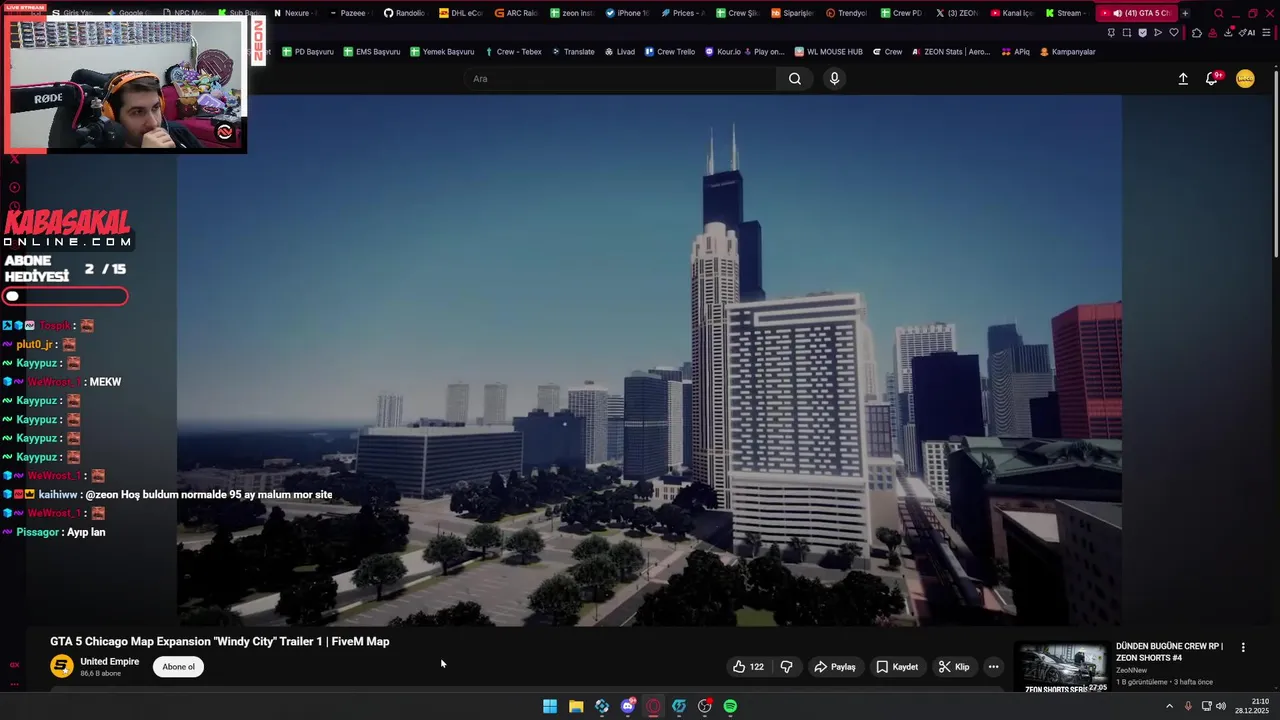Open the Crew - Tebex bookmark
1280x720 pixels.
click(x=512, y=52)
